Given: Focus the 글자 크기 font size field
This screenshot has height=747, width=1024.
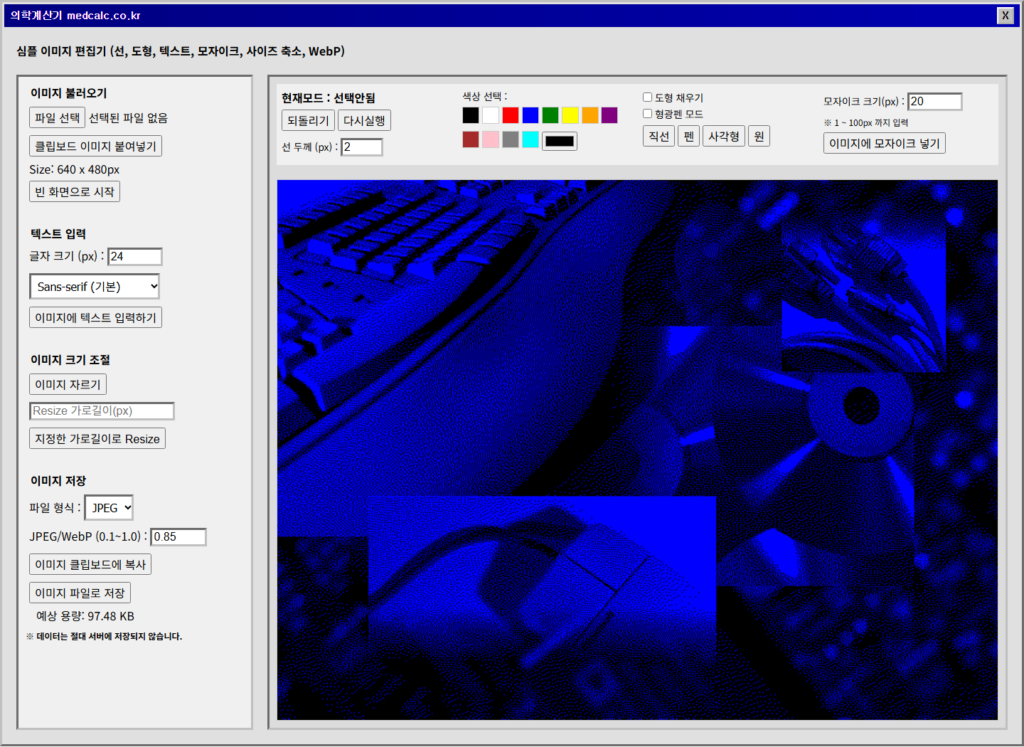Looking at the screenshot, I should [135, 257].
